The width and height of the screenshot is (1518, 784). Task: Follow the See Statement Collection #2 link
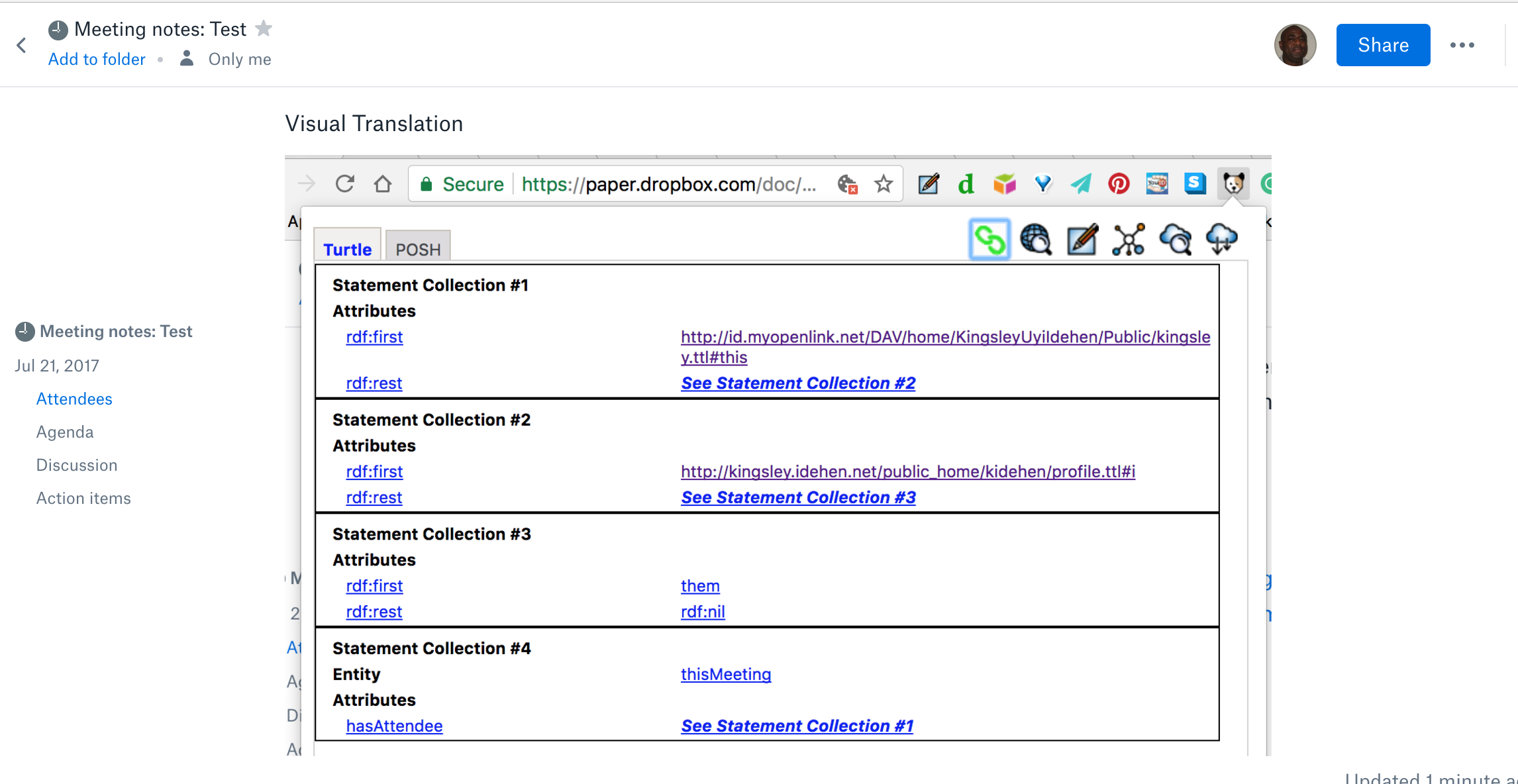(797, 383)
